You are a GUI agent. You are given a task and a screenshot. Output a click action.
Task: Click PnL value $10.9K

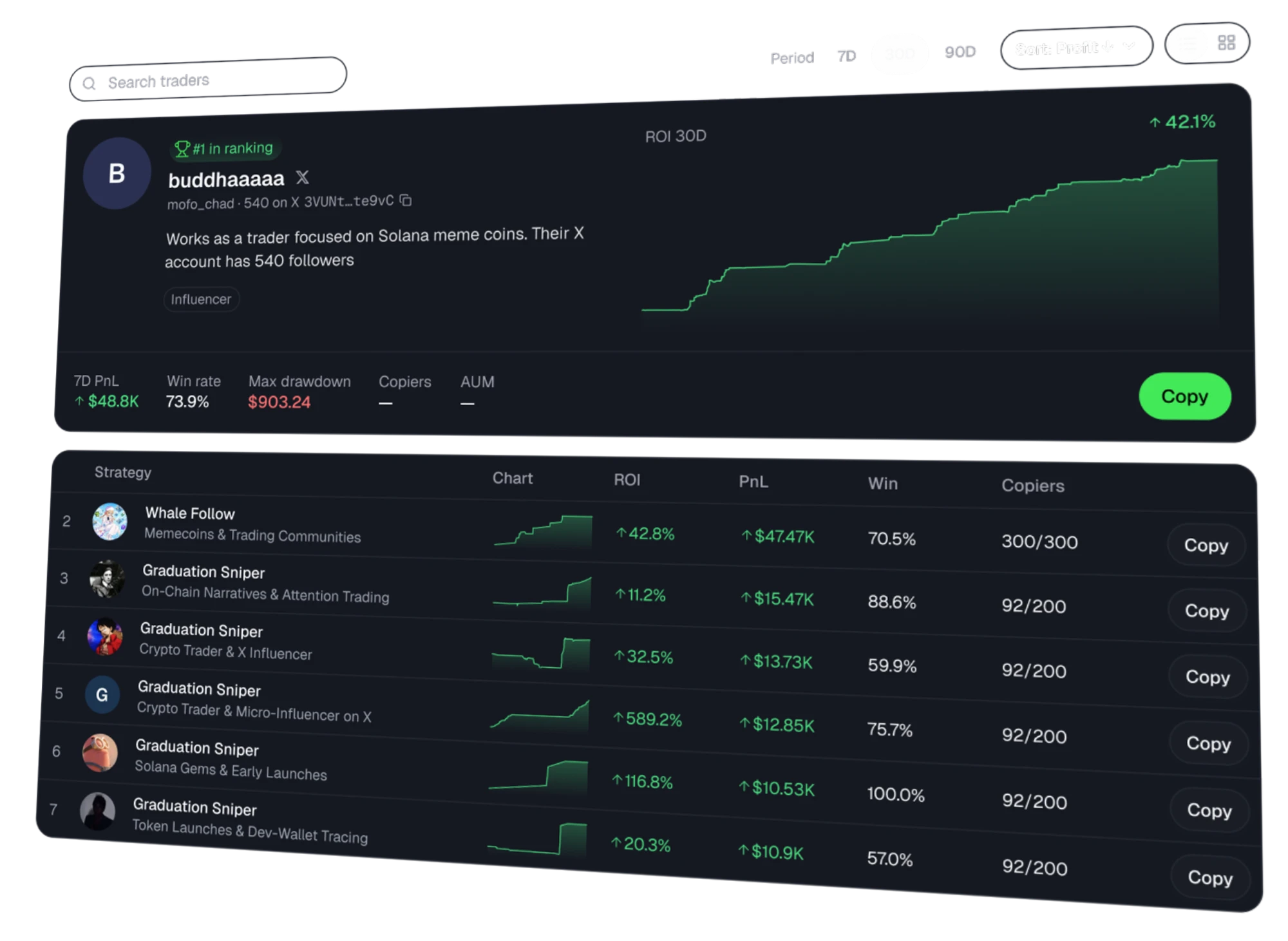coord(771,852)
